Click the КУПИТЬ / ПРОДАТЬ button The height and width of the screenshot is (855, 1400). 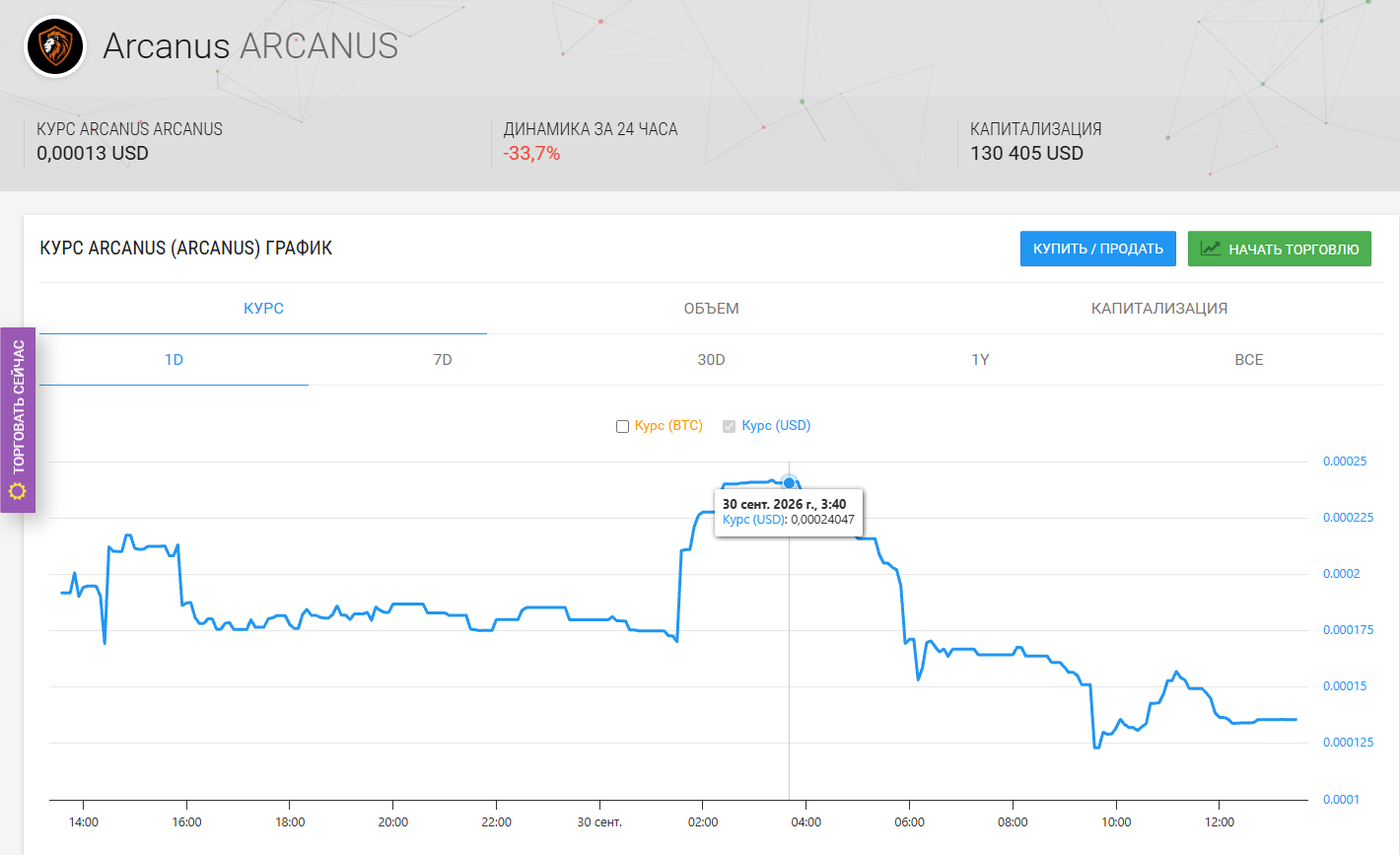click(x=1098, y=249)
